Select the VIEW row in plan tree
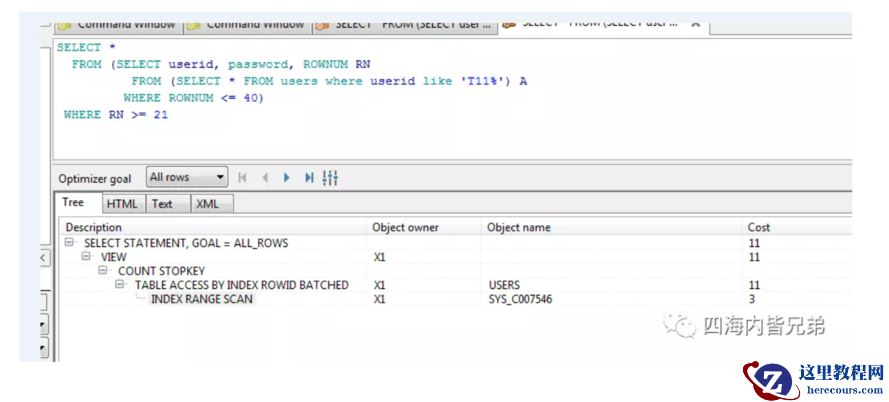The height and width of the screenshot is (402, 889). [113, 257]
